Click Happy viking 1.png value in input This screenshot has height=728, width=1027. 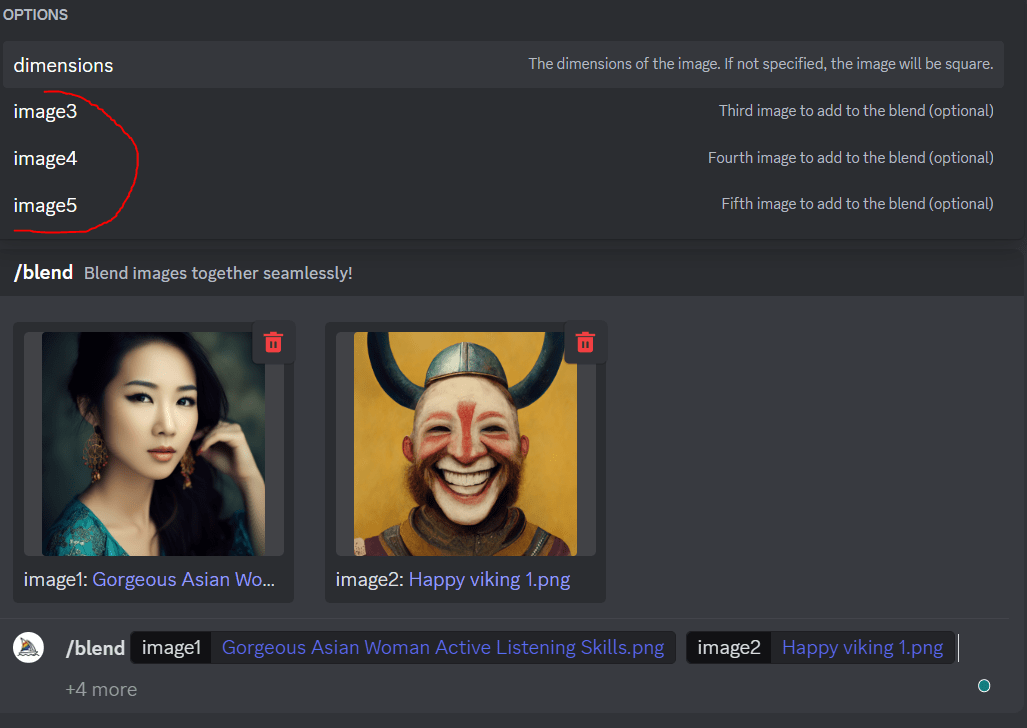[x=862, y=647]
